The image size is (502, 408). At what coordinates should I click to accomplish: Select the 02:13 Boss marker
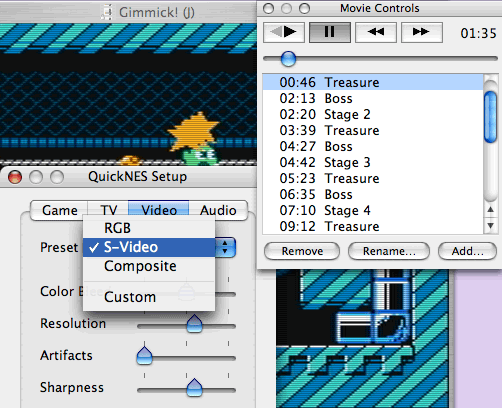(373, 98)
